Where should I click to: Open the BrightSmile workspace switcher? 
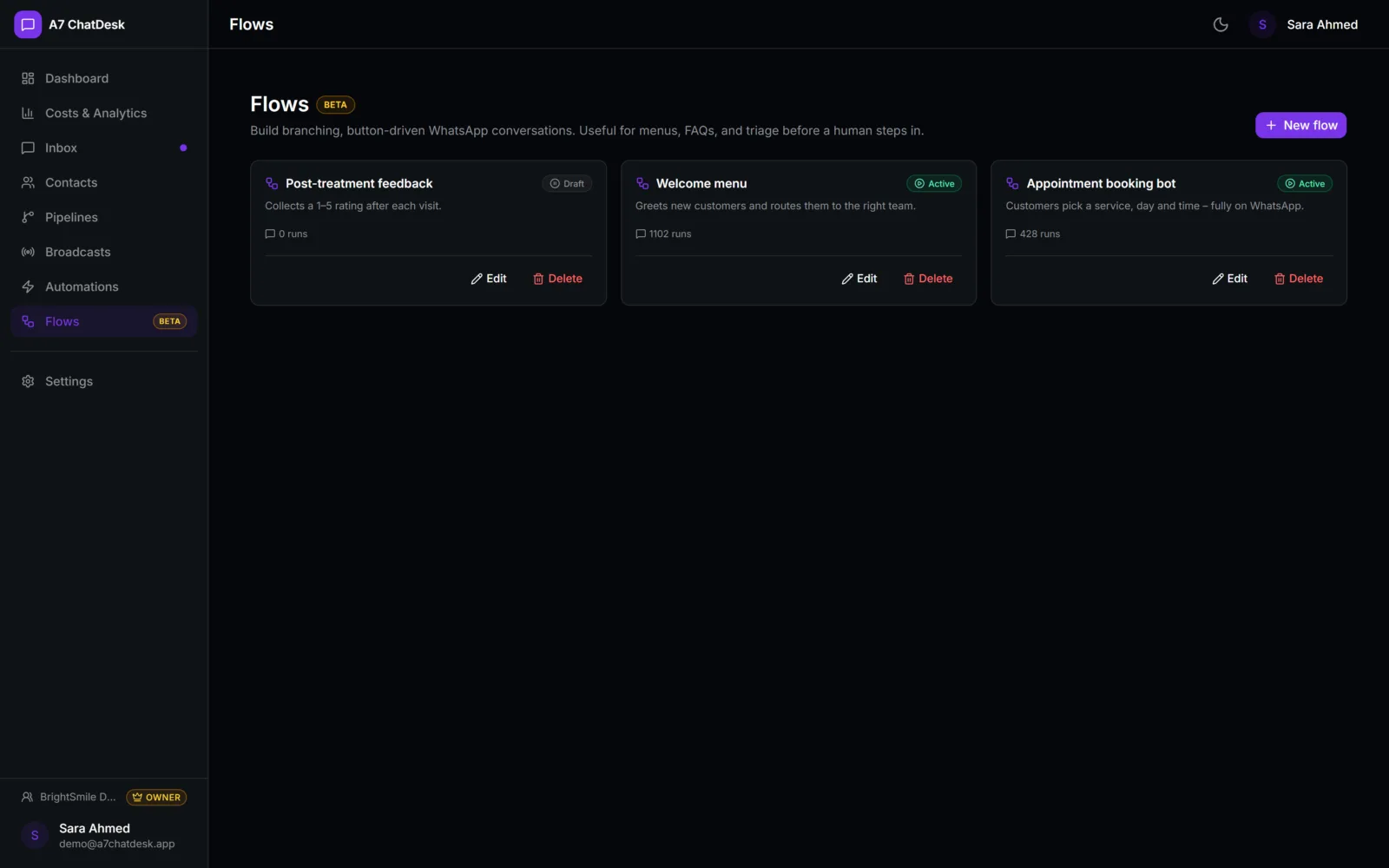pos(69,797)
